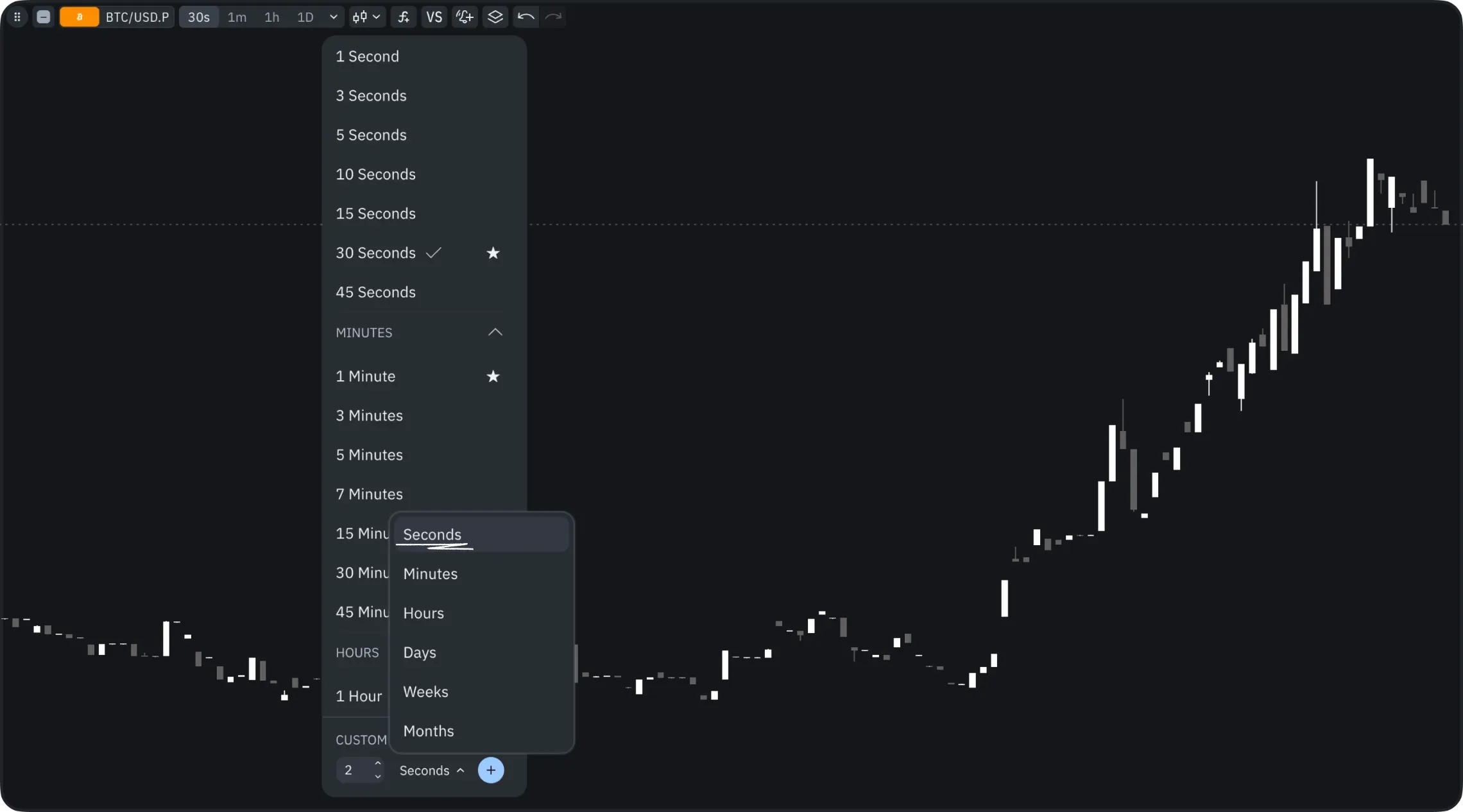Click the grid drag handle icon
This screenshot has height=812, width=1463.
[17, 17]
